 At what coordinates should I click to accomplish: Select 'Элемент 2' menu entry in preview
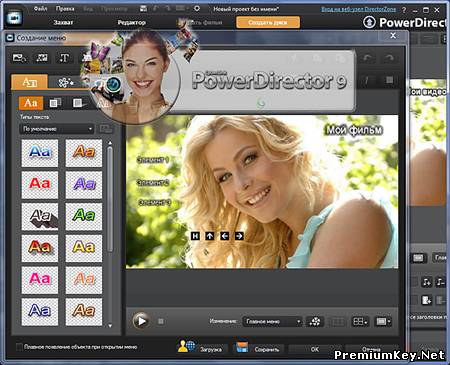coord(153,182)
